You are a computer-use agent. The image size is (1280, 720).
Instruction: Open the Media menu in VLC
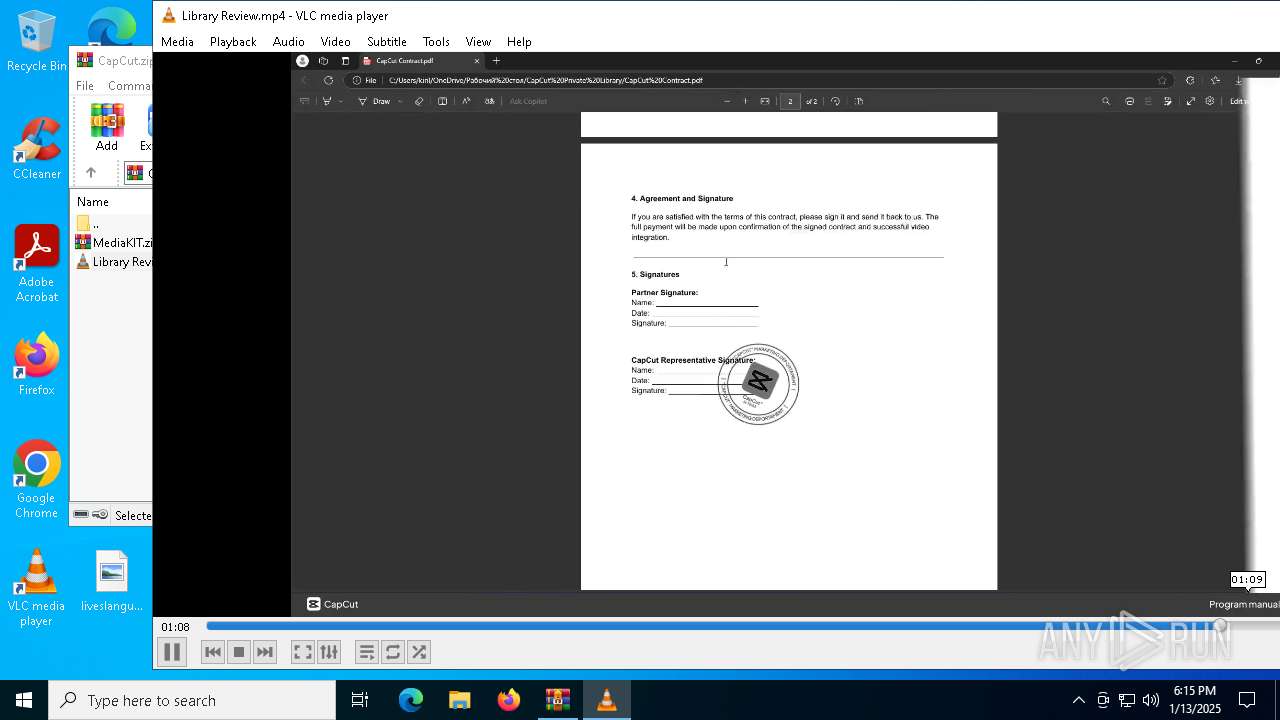(177, 42)
